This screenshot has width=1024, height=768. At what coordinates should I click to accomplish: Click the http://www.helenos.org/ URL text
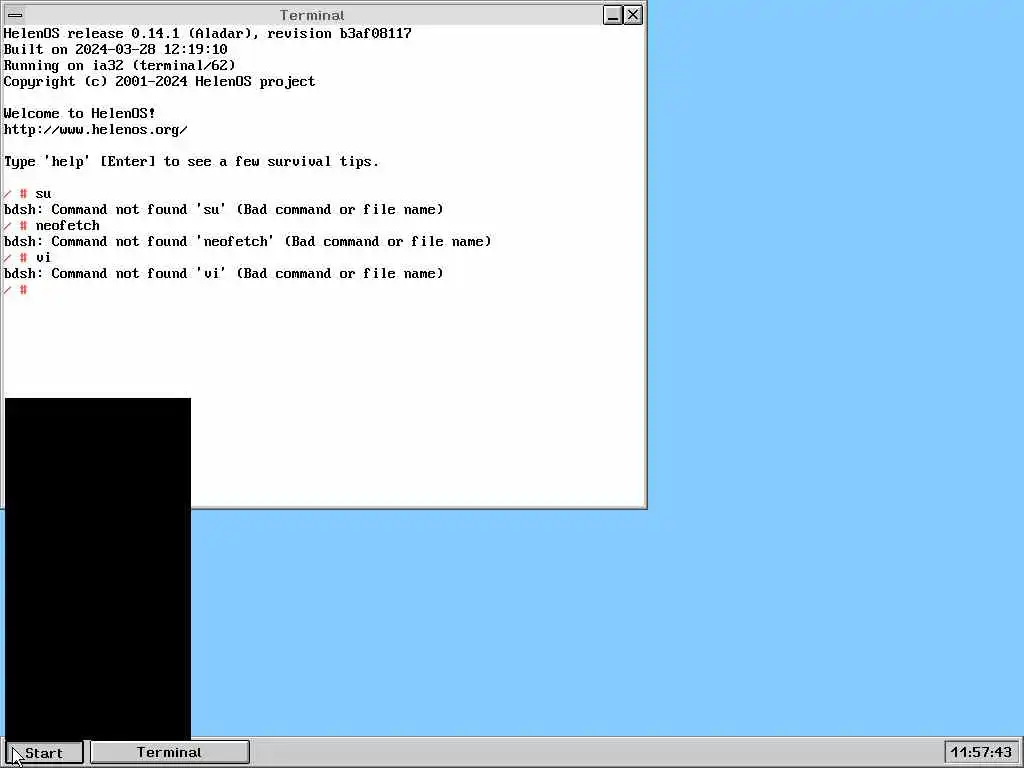pyautogui.click(x=95, y=129)
